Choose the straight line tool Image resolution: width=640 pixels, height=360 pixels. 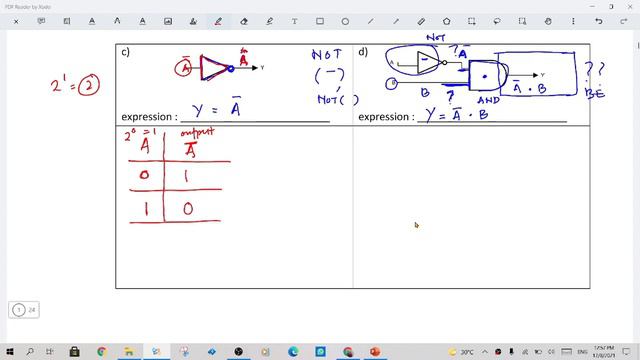pyautogui.click(x=371, y=21)
